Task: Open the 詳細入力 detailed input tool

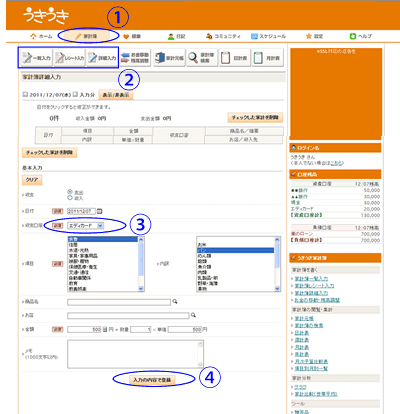Action: pos(102,58)
